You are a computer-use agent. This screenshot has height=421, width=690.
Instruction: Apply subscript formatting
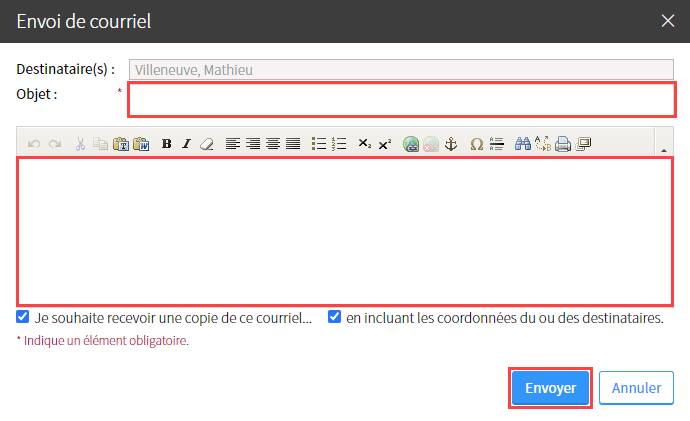[x=364, y=144]
